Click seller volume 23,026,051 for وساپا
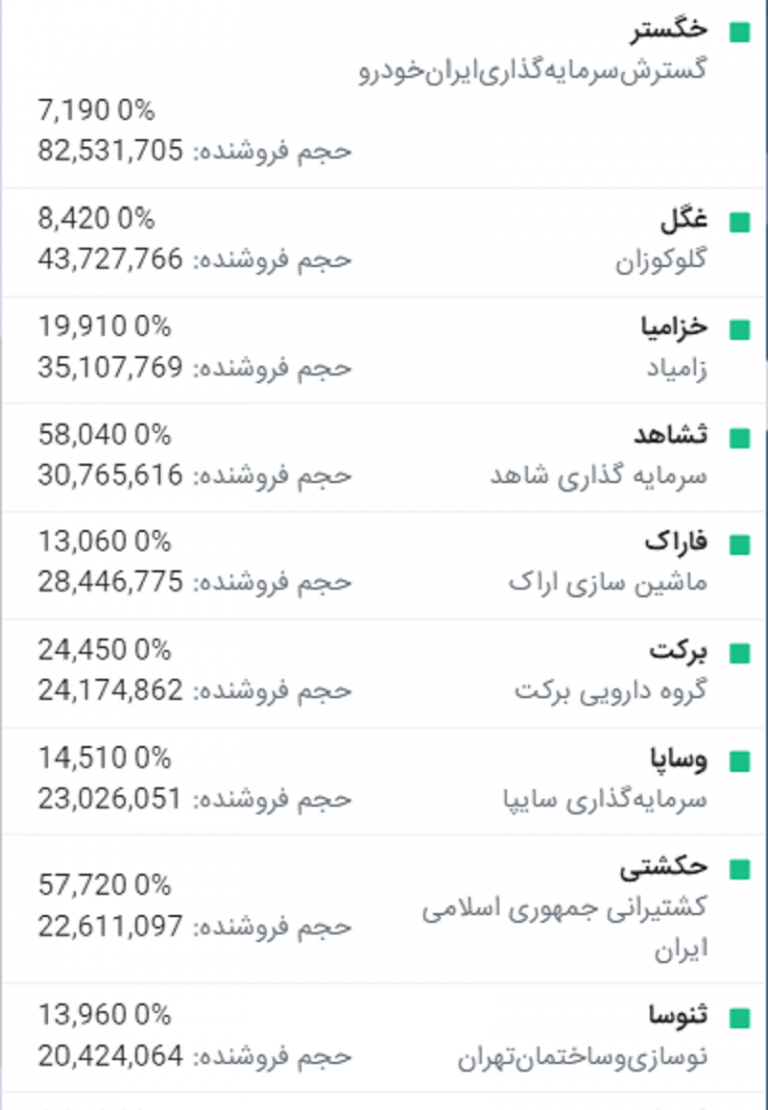Image resolution: width=768 pixels, height=1110 pixels. (x=110, y=799)
